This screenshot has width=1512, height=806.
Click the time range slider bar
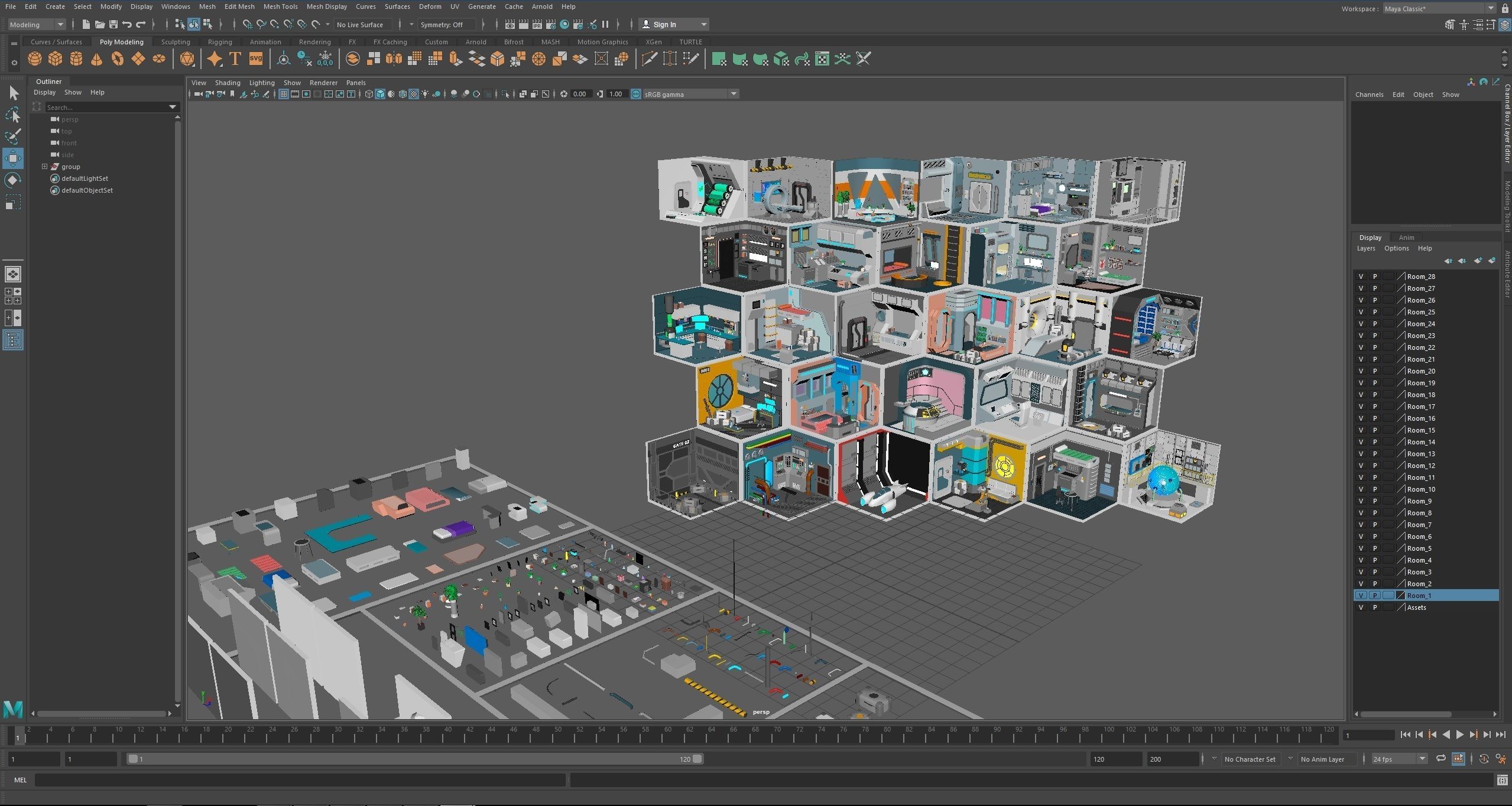point(415,759)
